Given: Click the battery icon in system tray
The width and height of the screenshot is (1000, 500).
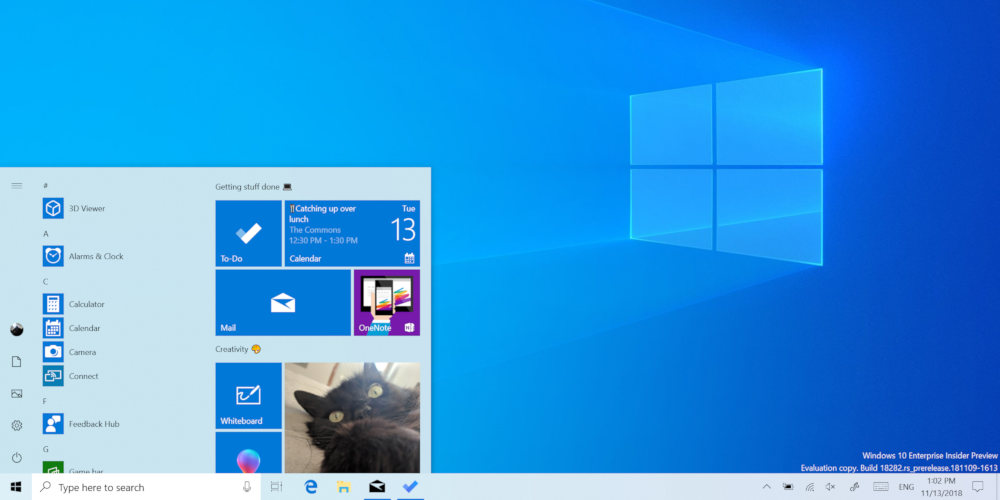Looking at the screenshot, I should (x=788, y=487).
